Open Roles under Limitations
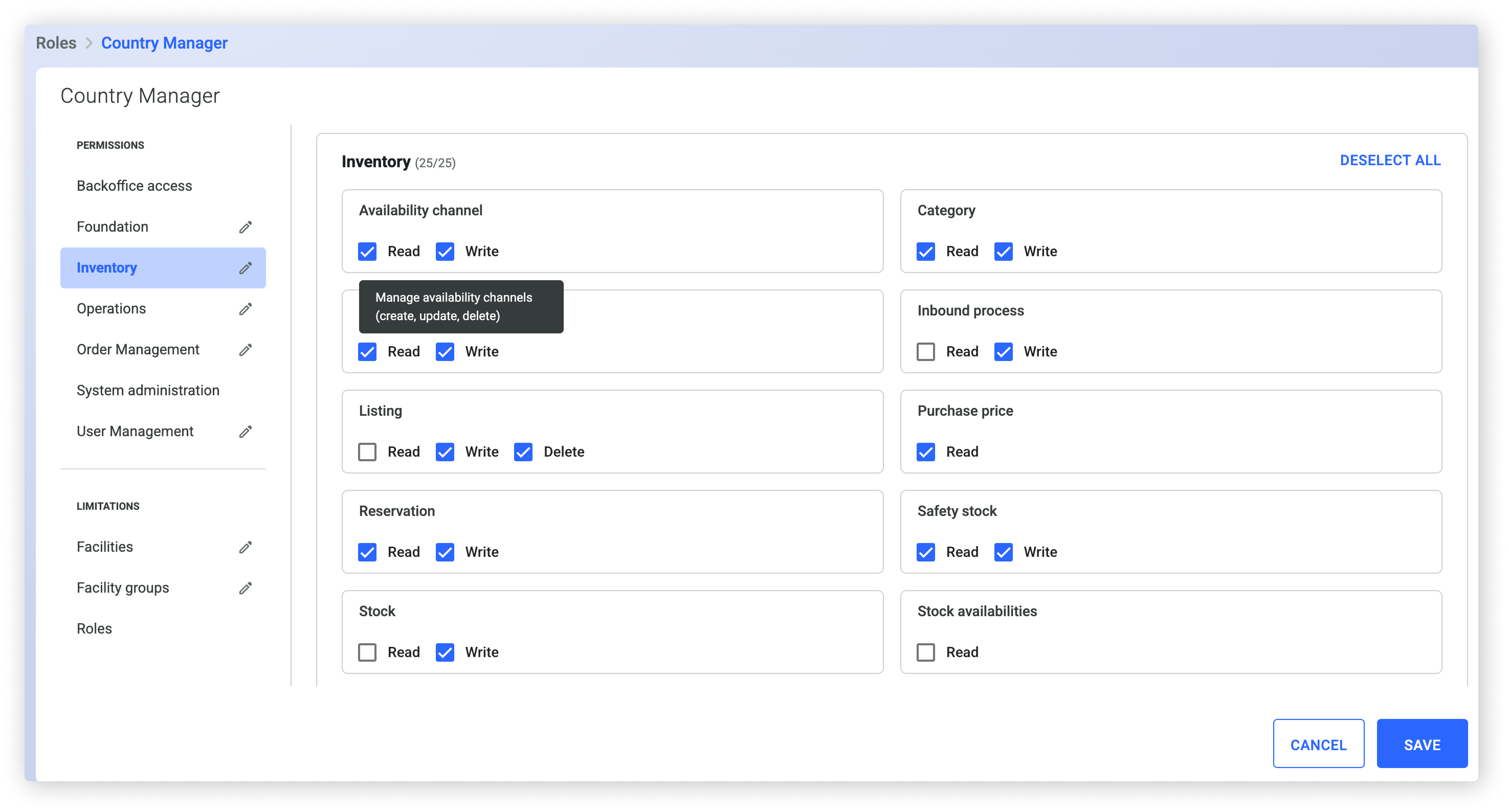 click(94, 629)
